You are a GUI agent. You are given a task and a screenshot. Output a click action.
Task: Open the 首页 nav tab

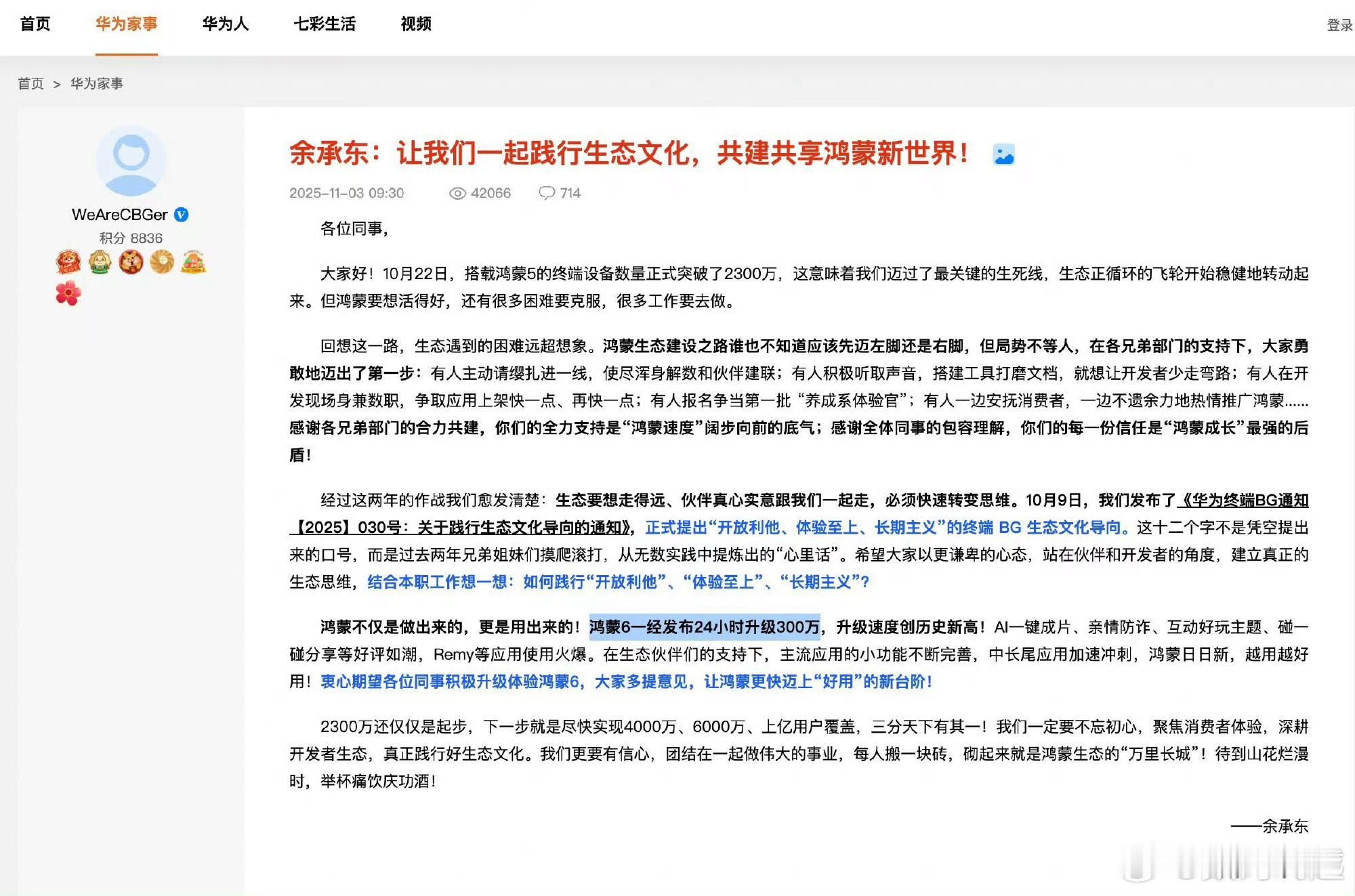pyautogui.click(x=35, y=24)
